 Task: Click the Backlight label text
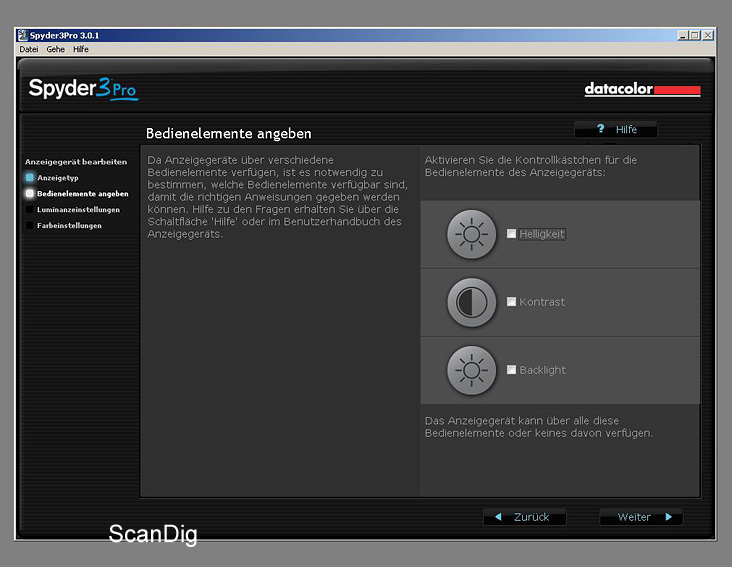click(x=542, y=370)
